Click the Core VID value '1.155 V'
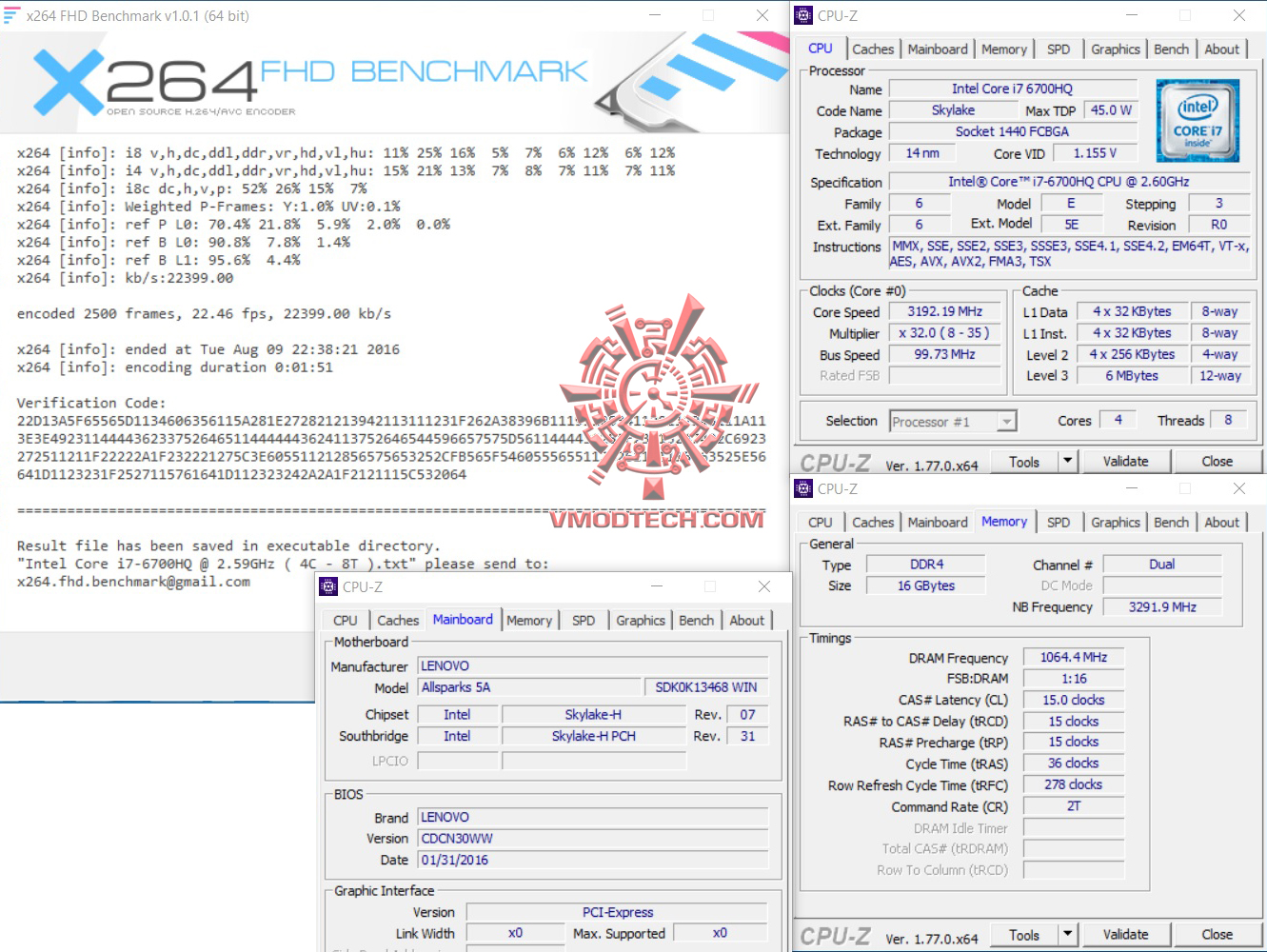The height and width of the screenshot is (952, 1267). pos(1095,153)
